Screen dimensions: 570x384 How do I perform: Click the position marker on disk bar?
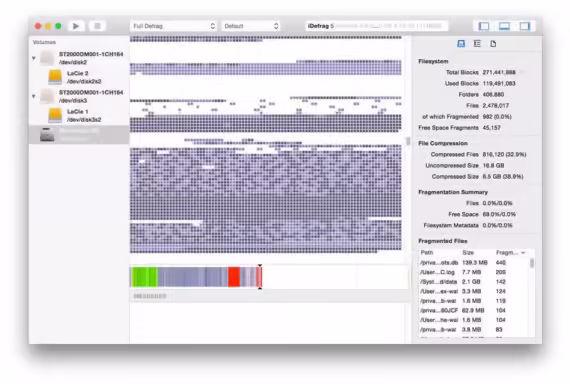click(x=260, y=277)
